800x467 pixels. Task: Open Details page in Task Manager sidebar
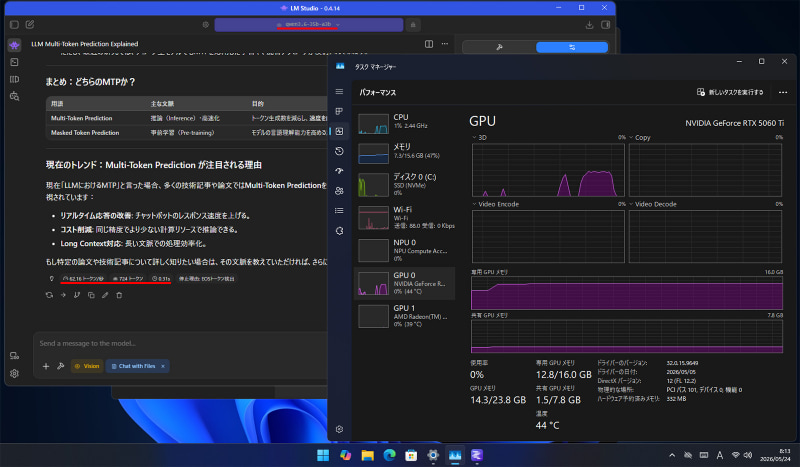coord(339,210)
